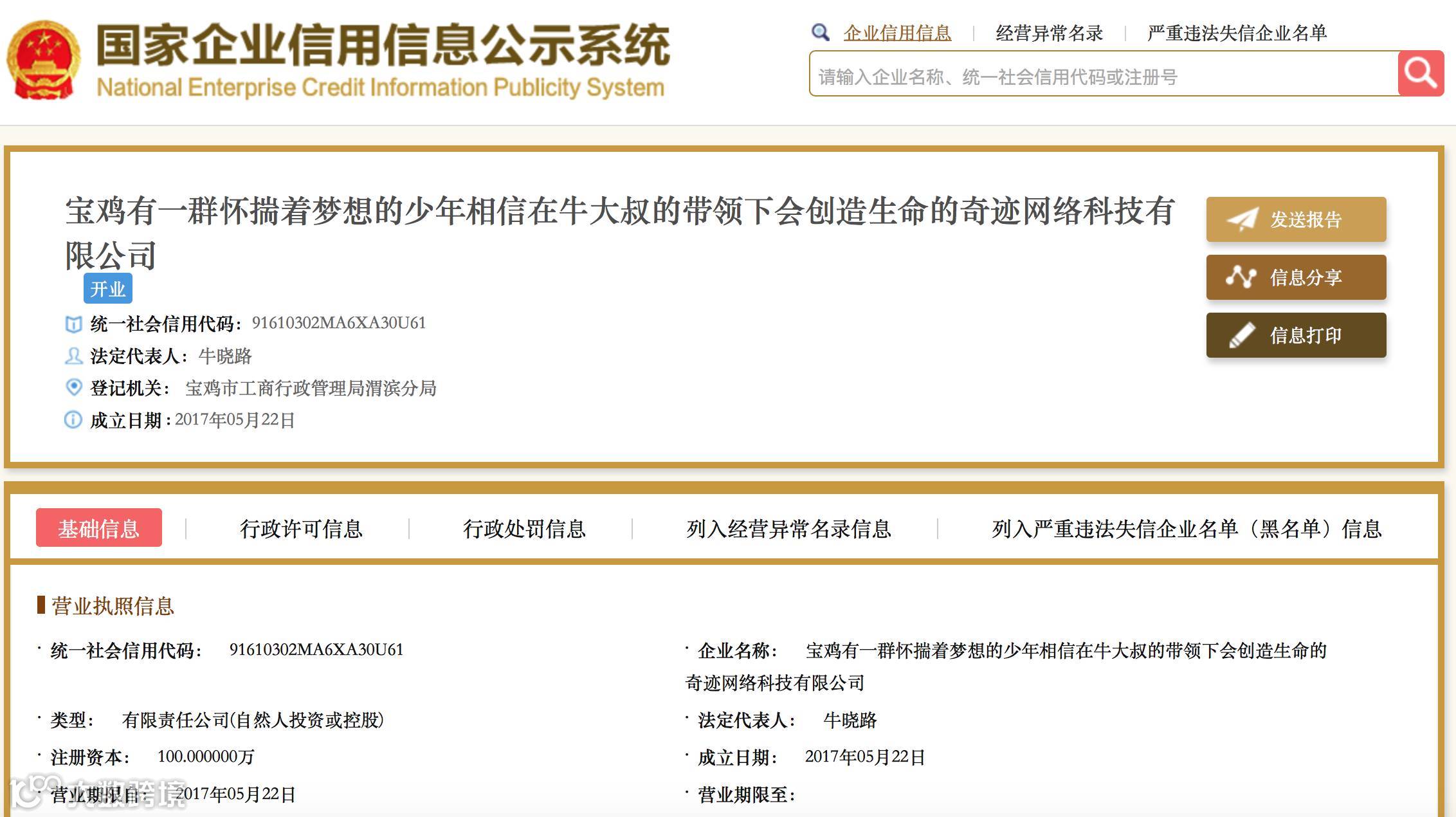
Task: Open the 列入经营异常名录信息 tab
Action: click(788, 529)
